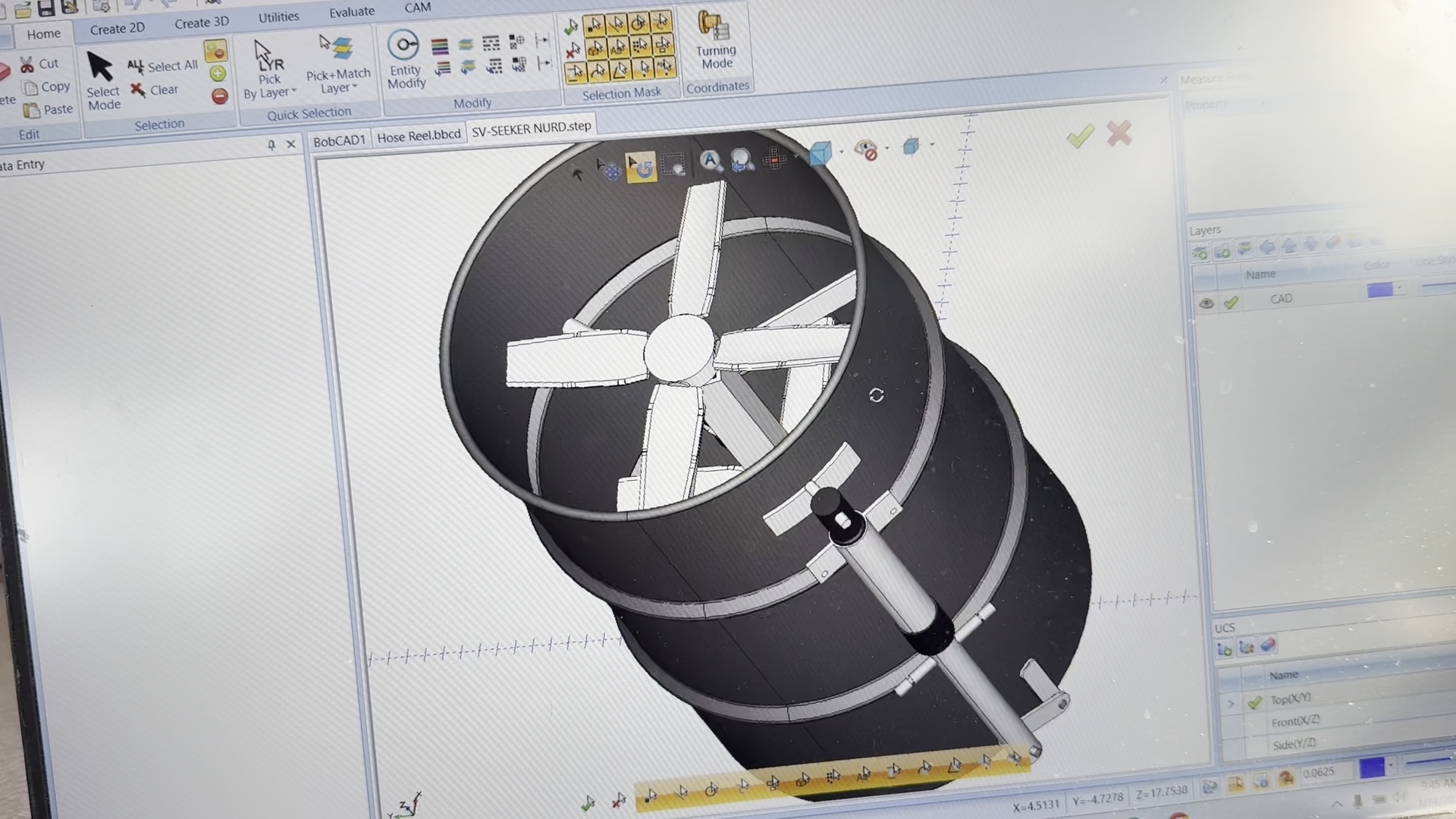Expand the Top(X/Y) UCS row
This screenshot has height=819, width=1456.
(x=1230, y=704)
